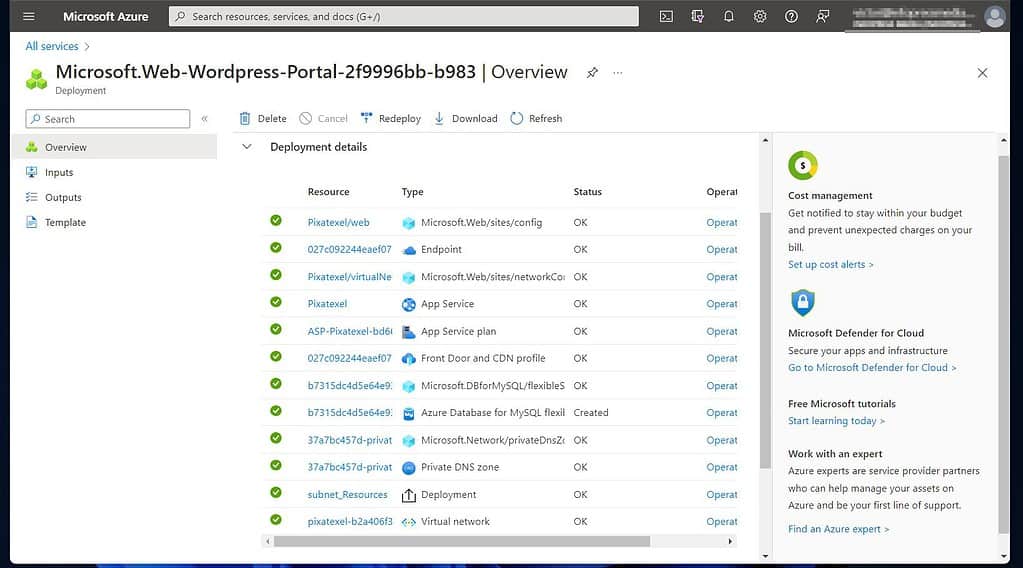This screenshot has width=1023, height=568.
Task: Open the more options ellipsis beside the title
Action: pyautogui.click(x=618, y=72)
